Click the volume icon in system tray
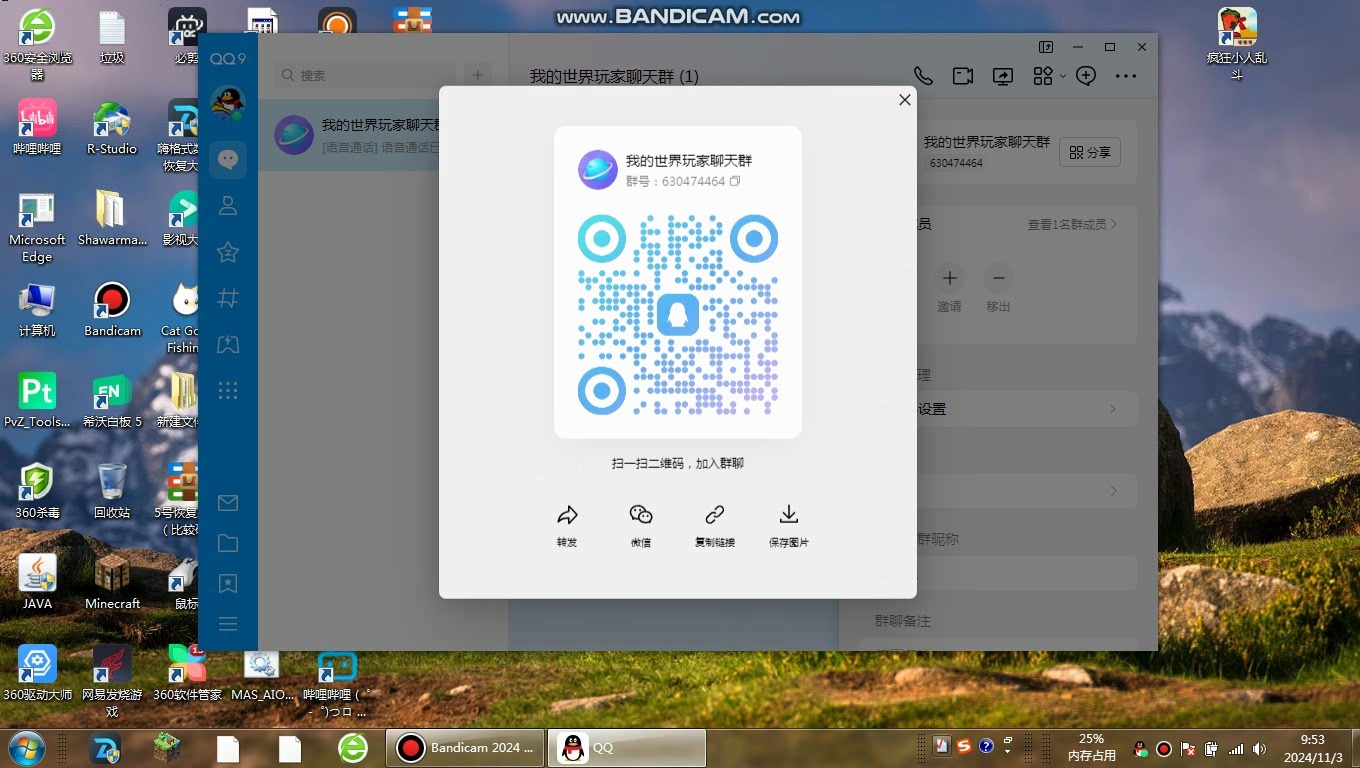Screen dimensions: 1360x768 (1259, 748)
